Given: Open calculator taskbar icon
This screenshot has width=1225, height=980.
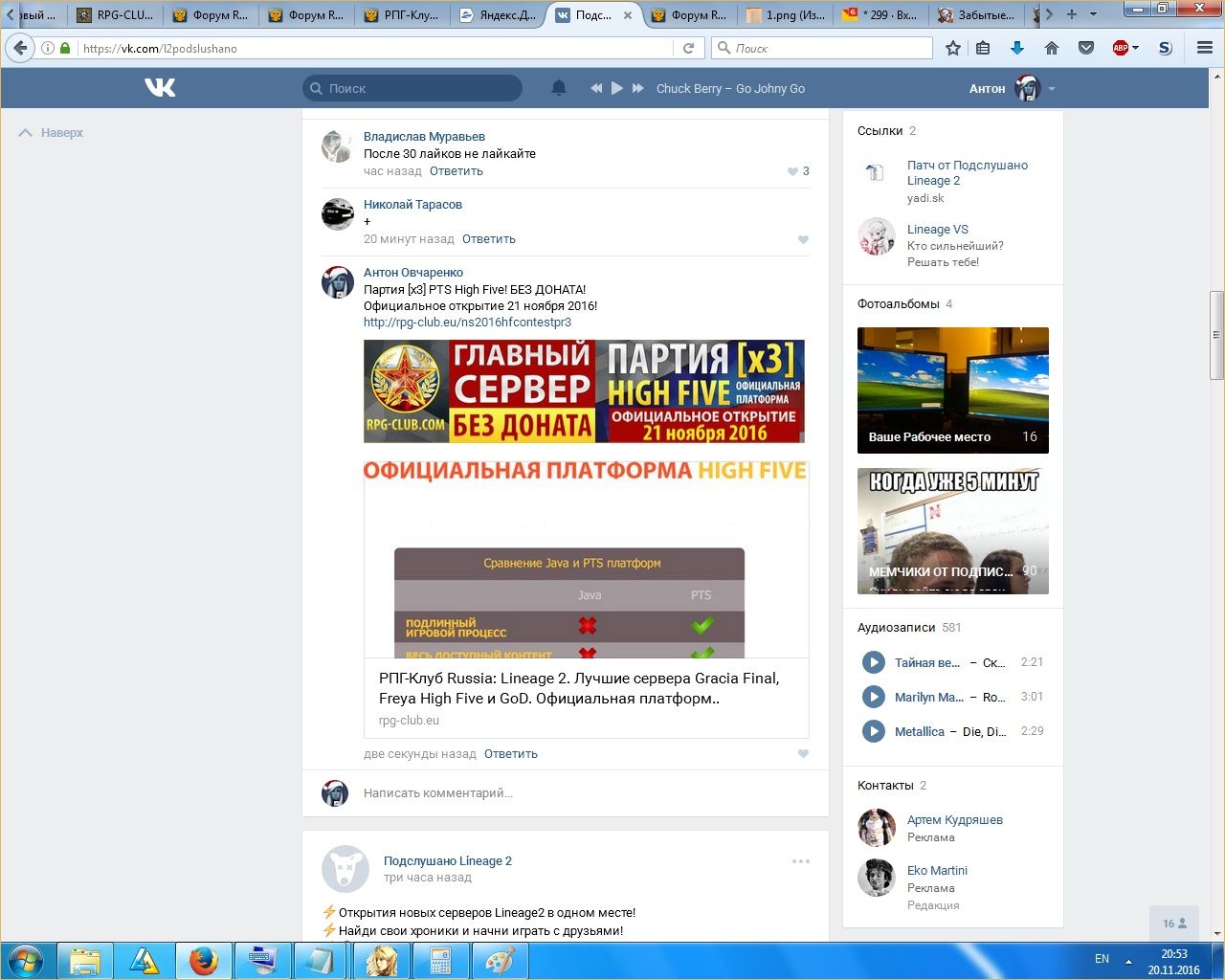Looking at the screenshot, I should point(439,961).
